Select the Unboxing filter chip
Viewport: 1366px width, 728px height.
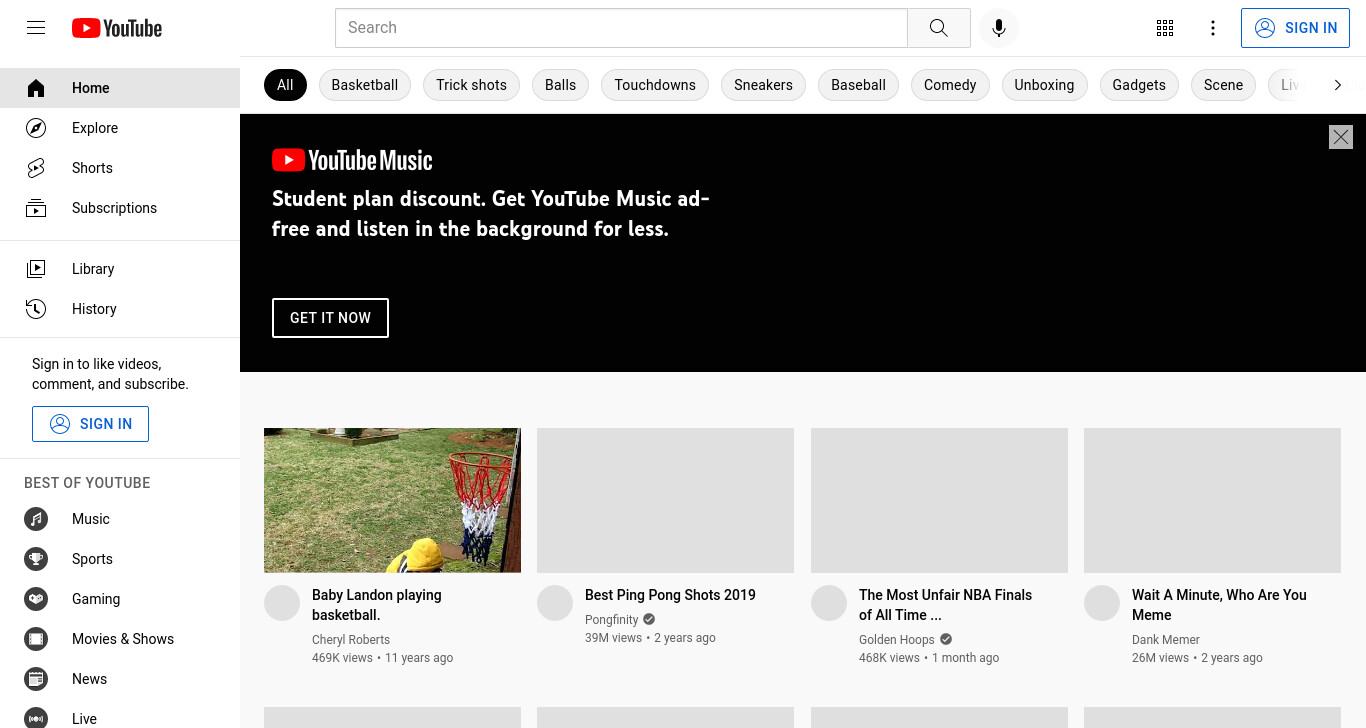point(1044,85)
